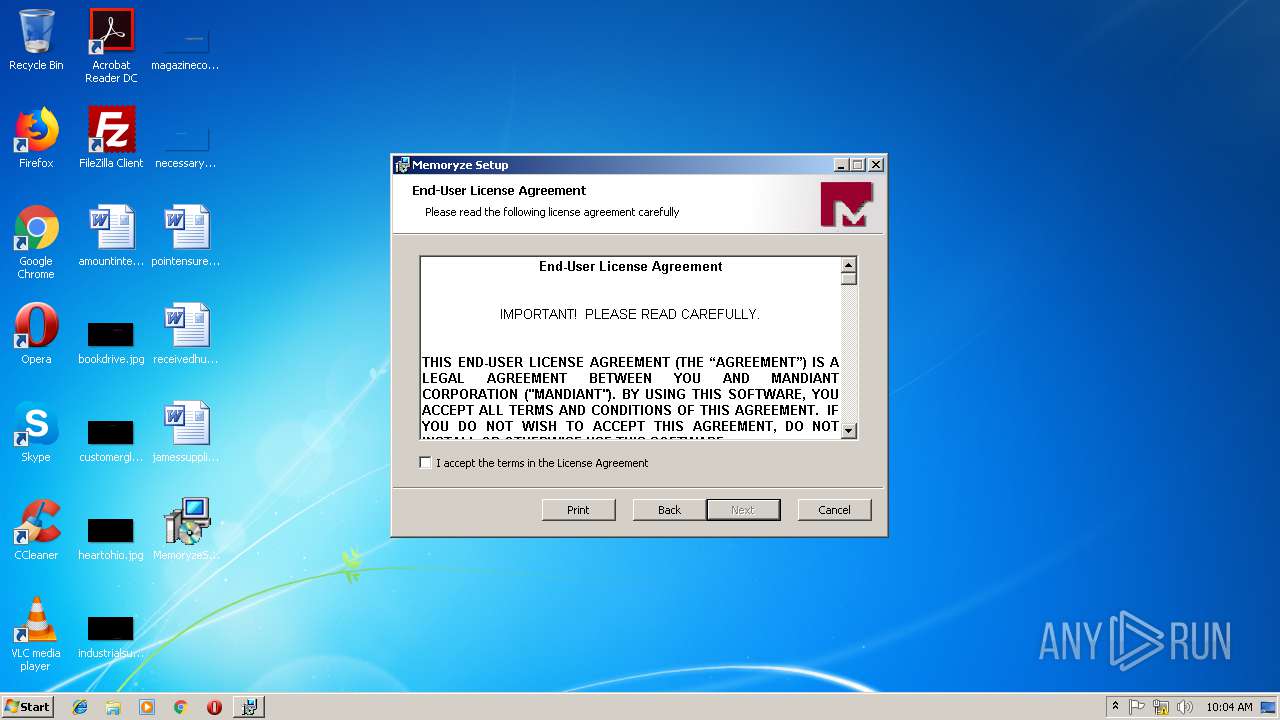The height and width of the screenshot is (720, 1280).
Task: Open Internet Explorer from taskbar
Action: tap(80, 707)
